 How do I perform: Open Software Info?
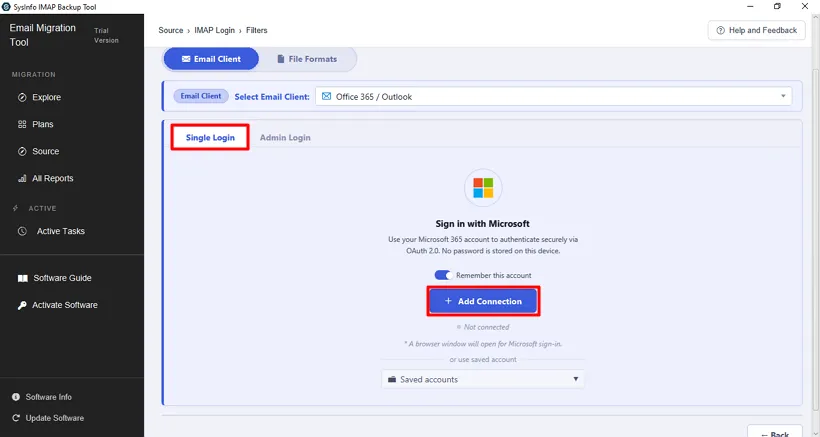(49, 397)
